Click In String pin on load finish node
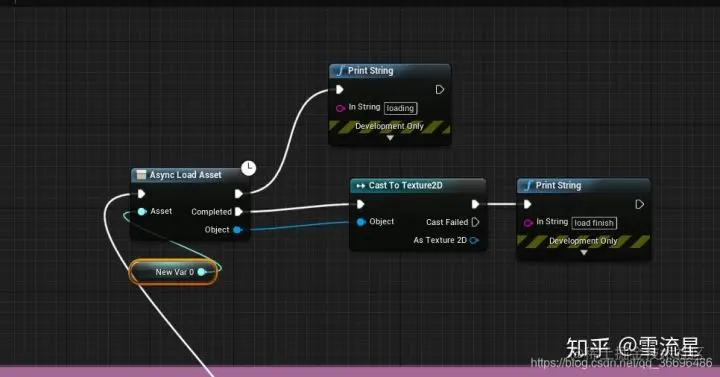The height and width of the screenshot is (377, 720). point(528,223)
